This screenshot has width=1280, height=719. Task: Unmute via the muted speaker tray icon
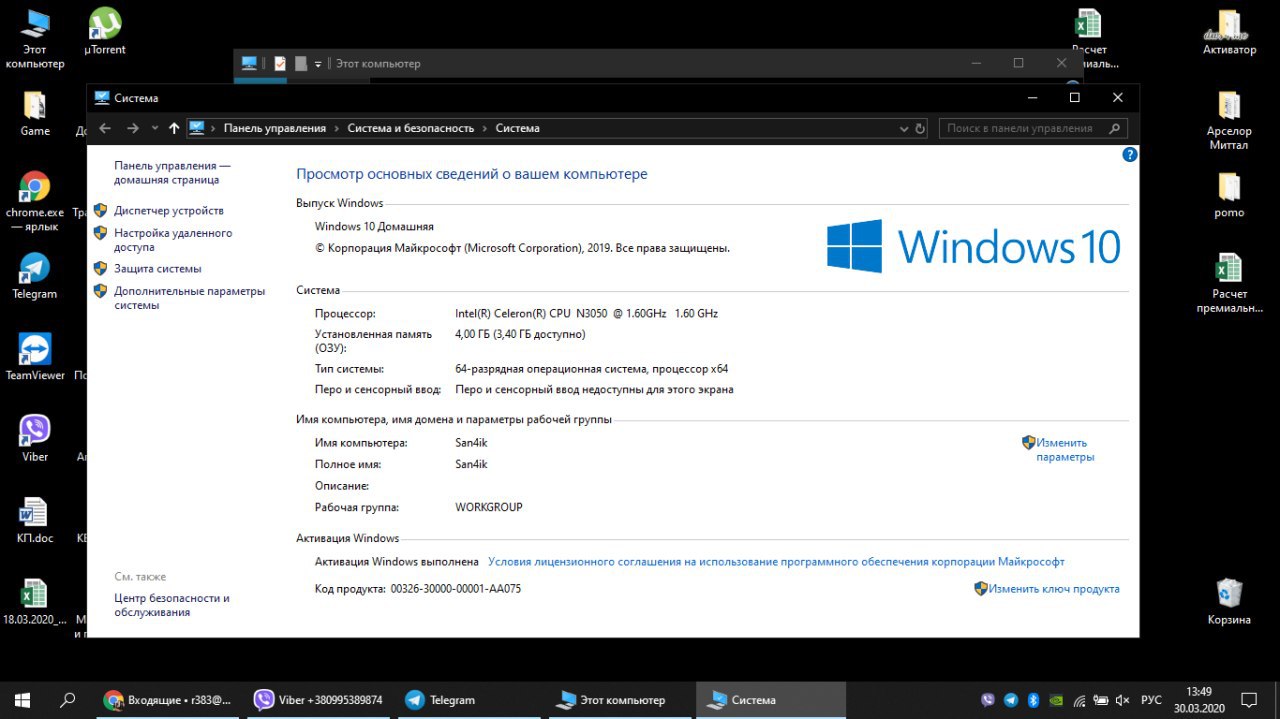point(1123,700)
